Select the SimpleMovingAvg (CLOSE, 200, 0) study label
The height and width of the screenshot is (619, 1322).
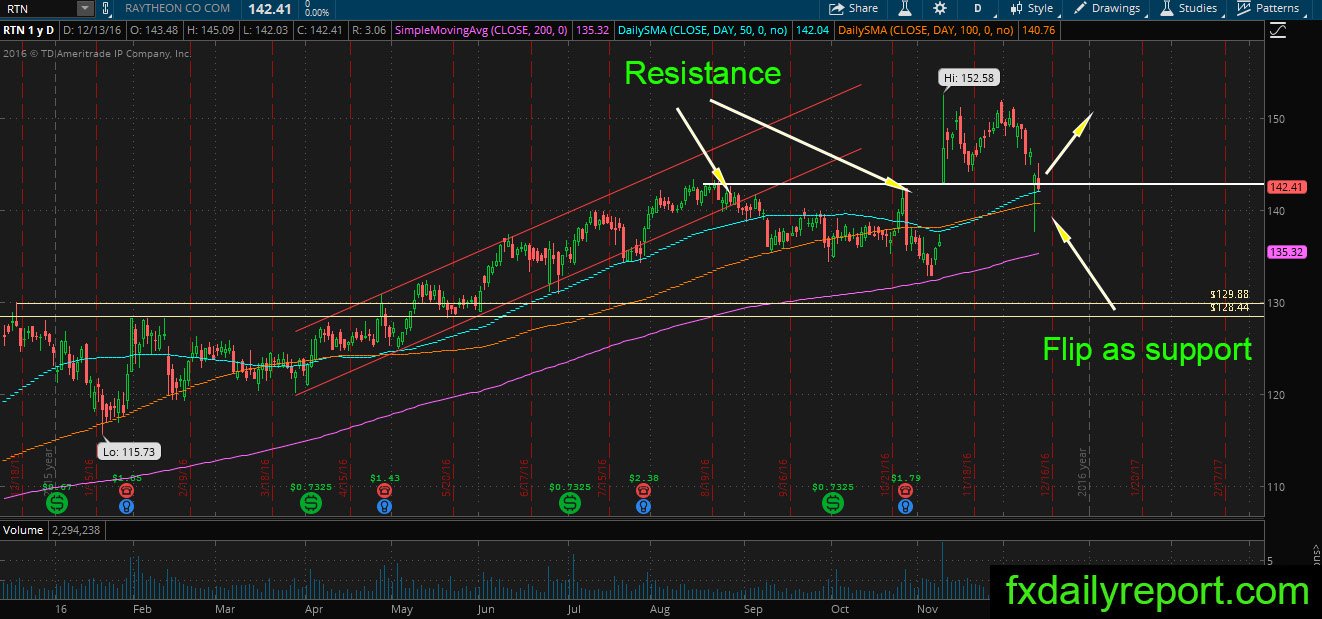click(x=481, y=31)
